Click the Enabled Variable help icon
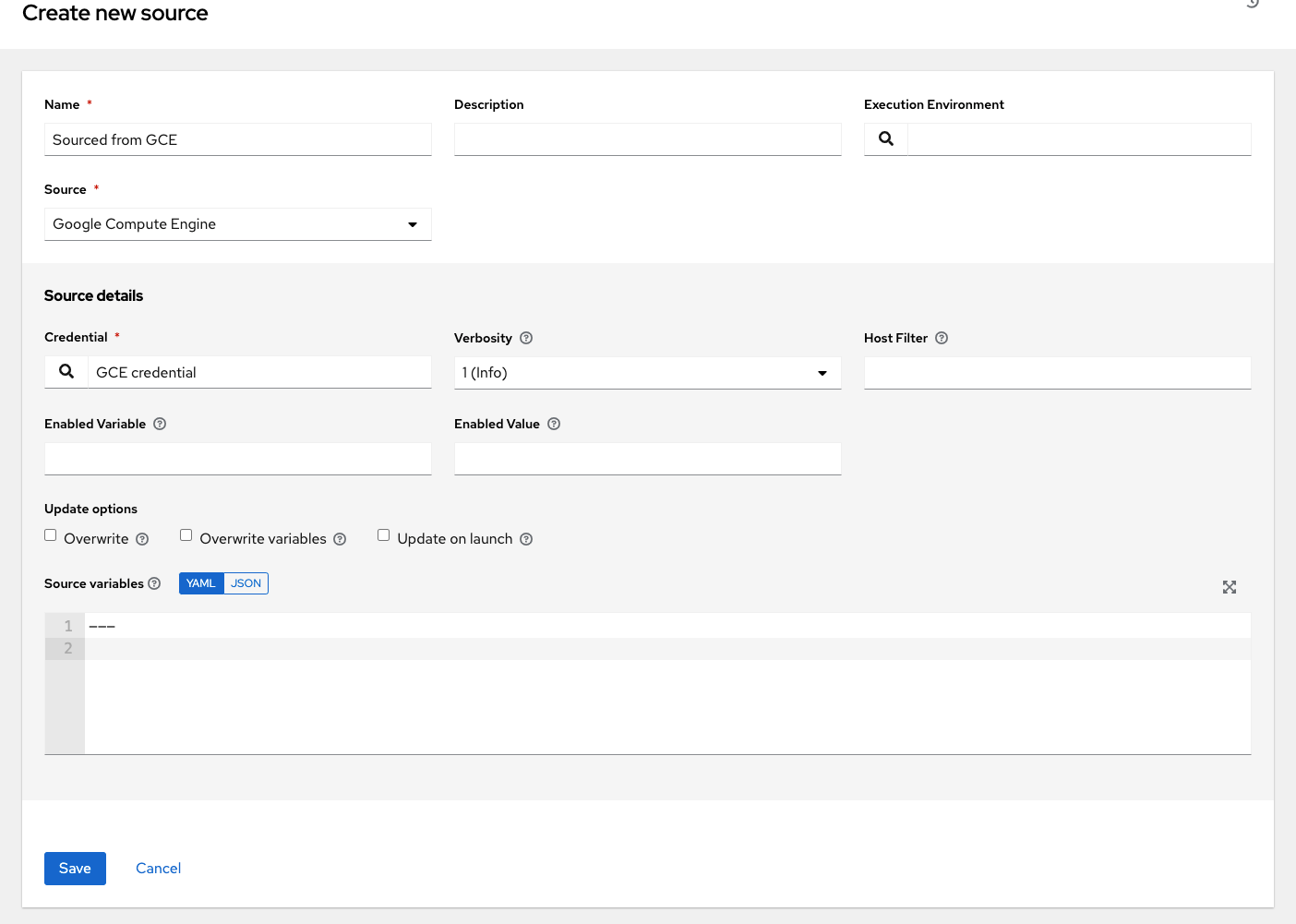Screen dimensions: 1296x924 [x=160, y=424]
